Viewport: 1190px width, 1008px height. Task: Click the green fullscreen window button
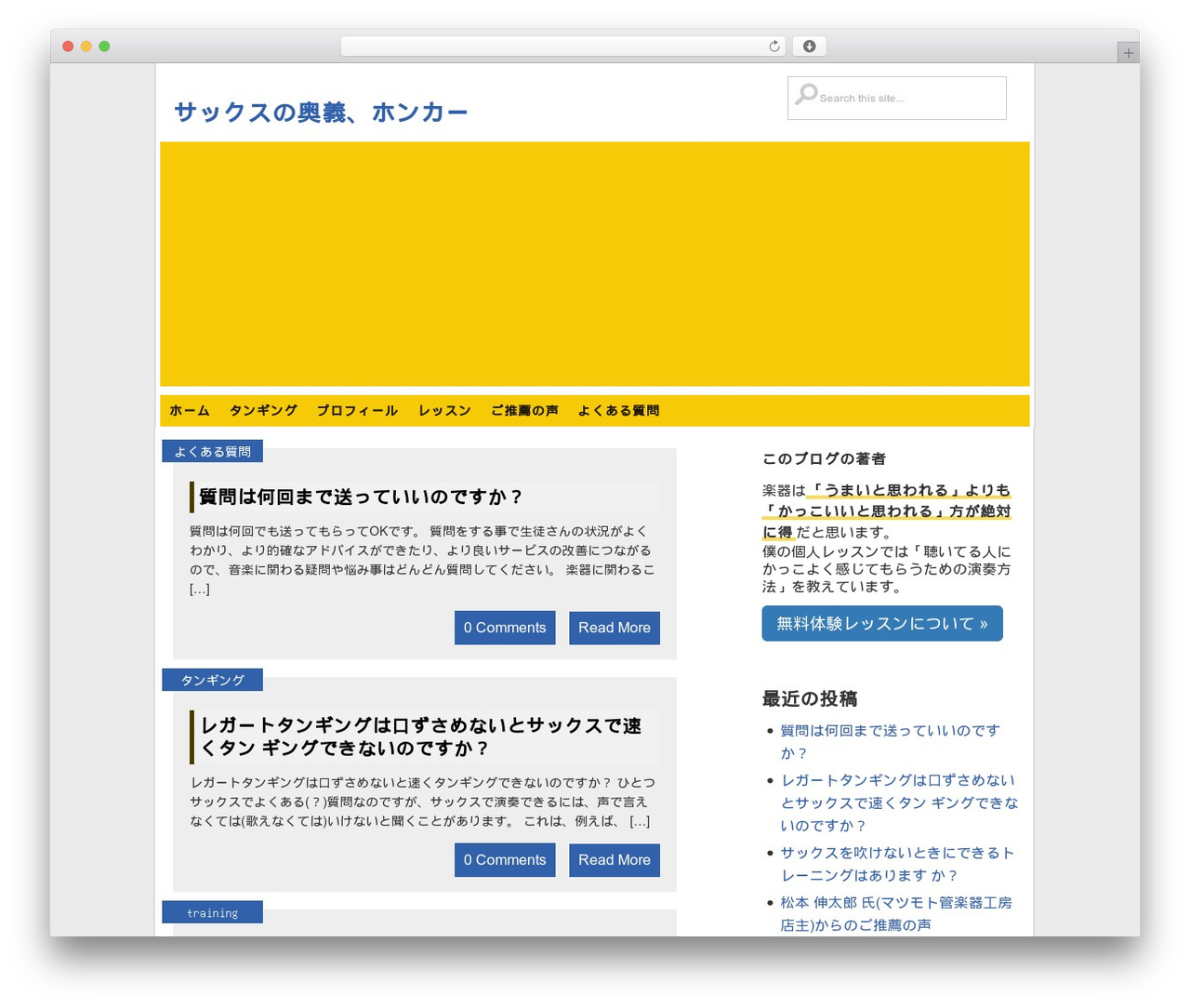pos(104,46)
